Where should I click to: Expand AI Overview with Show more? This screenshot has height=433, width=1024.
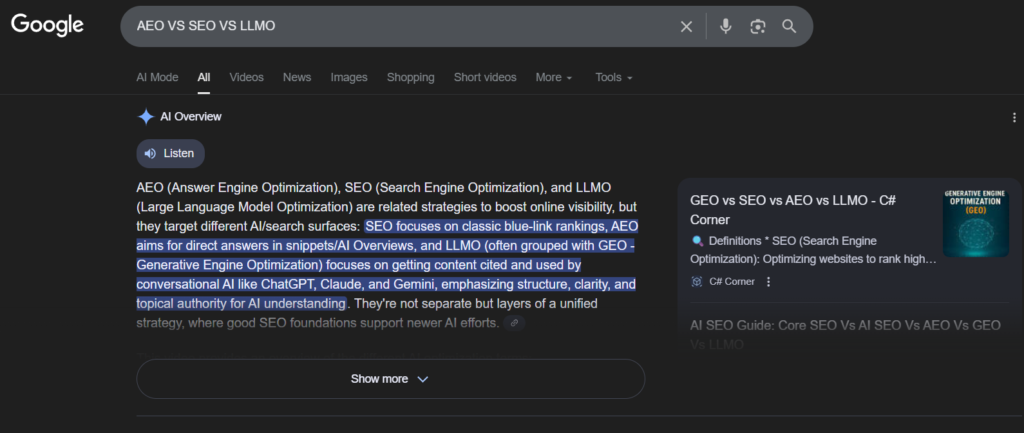point(391,379)
